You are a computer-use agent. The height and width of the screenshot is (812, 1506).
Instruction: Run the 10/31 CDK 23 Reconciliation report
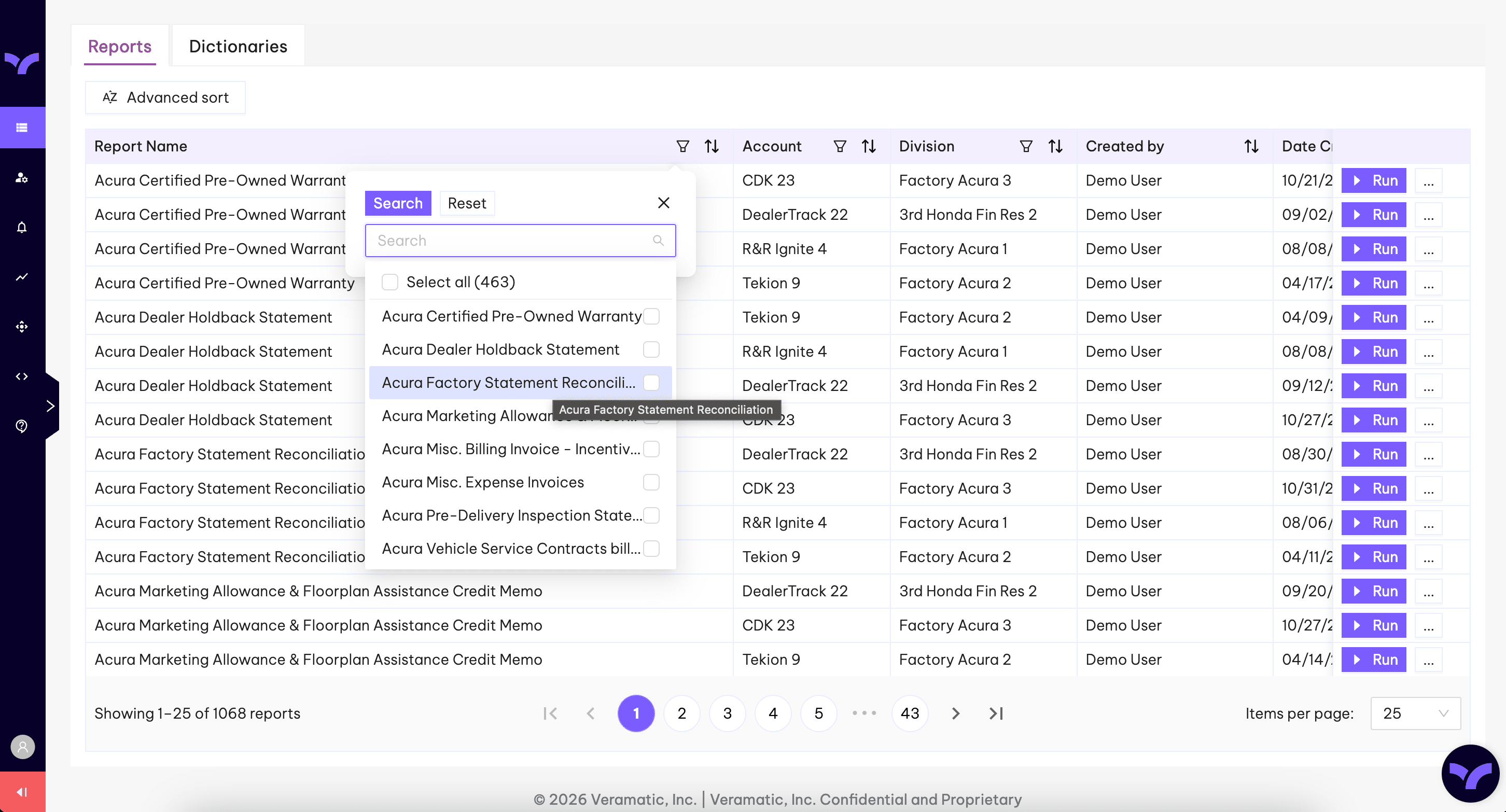[x=1373, y=488]
